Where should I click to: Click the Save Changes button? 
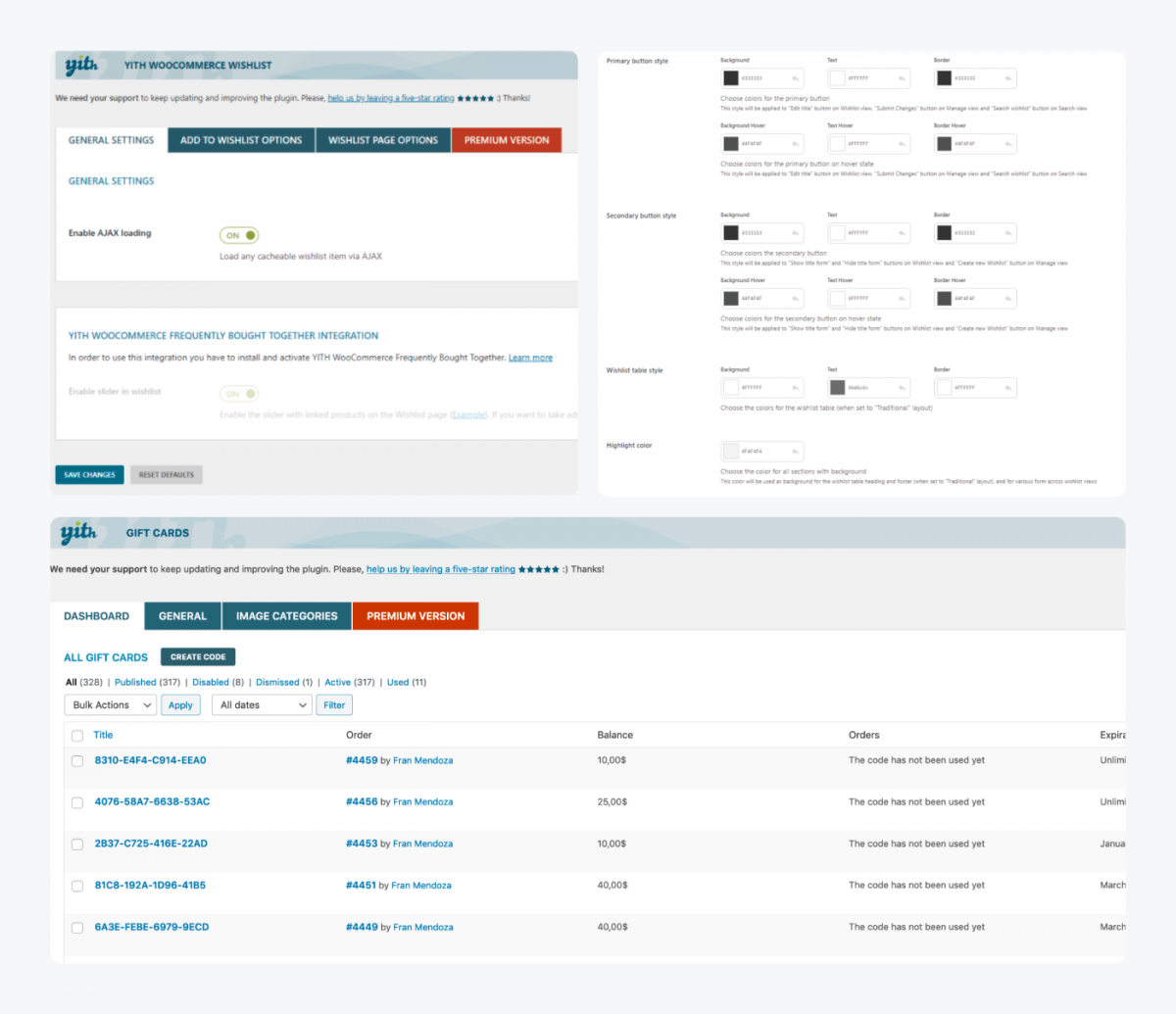[89, 475]
